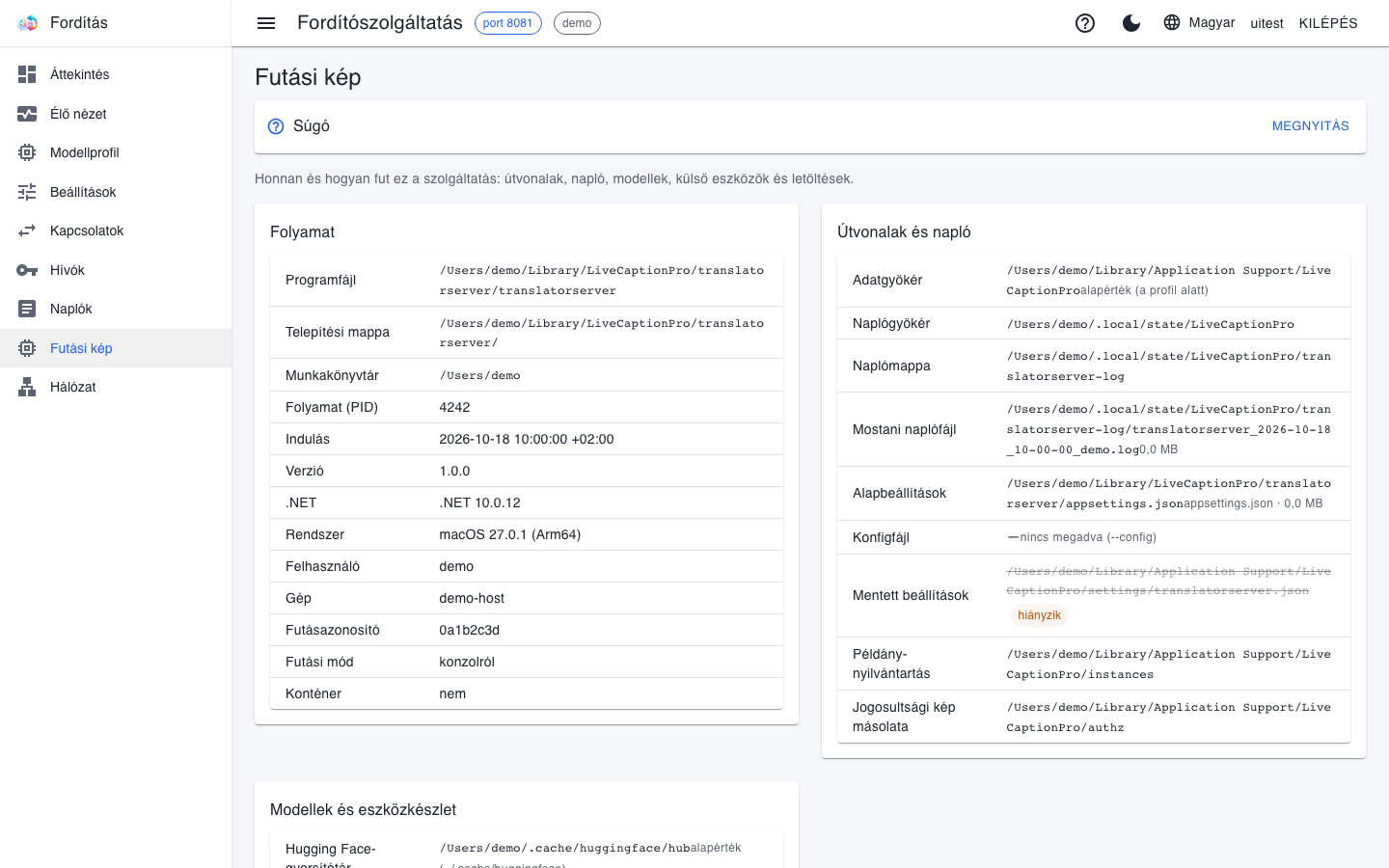Image resolution: width=1389 pixels, height=868 pixels.
Task: Click the Munkakönyvtár path /Users/demo
Action: click(480, 375)
